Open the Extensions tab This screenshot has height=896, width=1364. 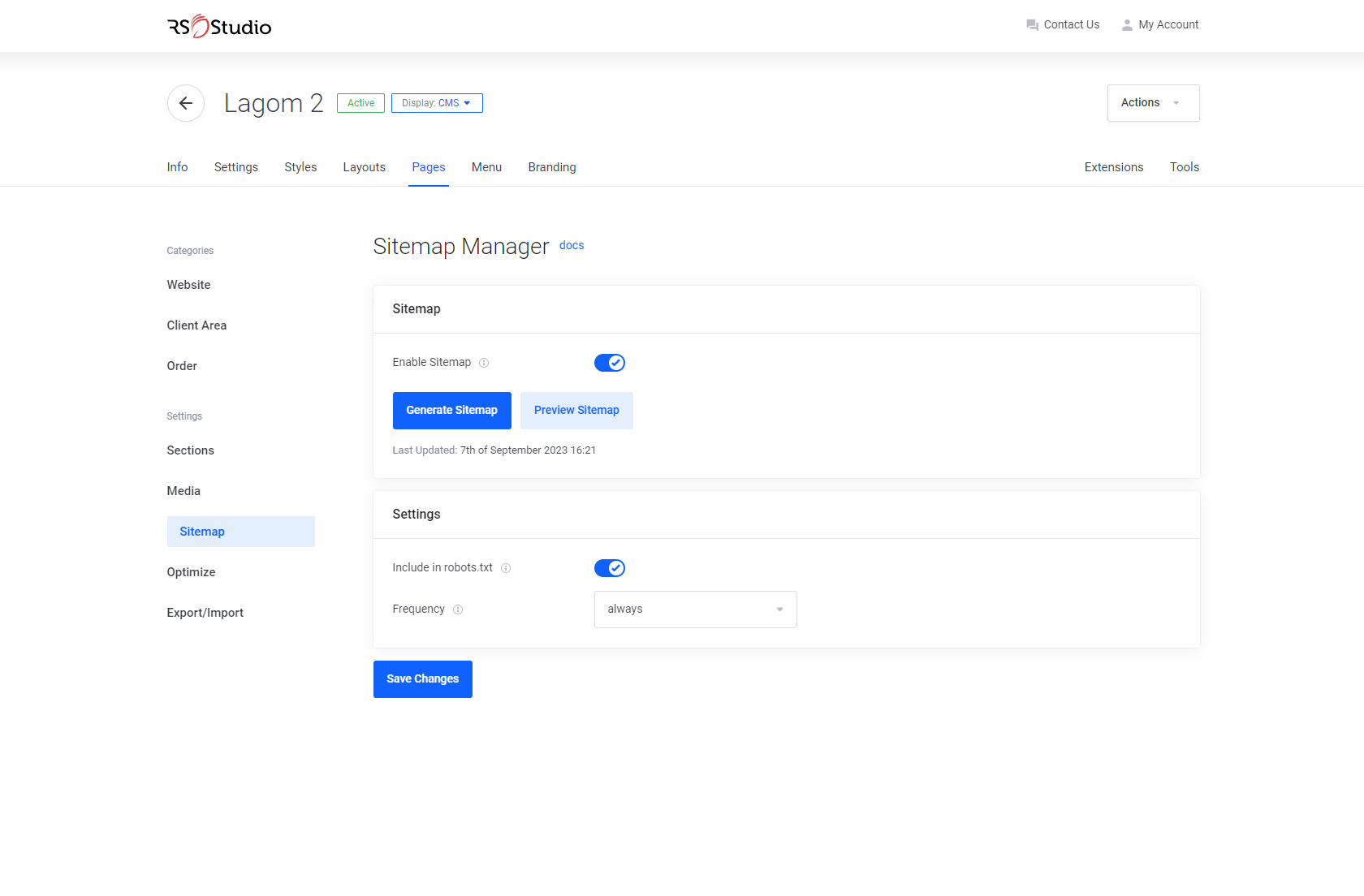pyautogui.click(x=1113, y=167)
